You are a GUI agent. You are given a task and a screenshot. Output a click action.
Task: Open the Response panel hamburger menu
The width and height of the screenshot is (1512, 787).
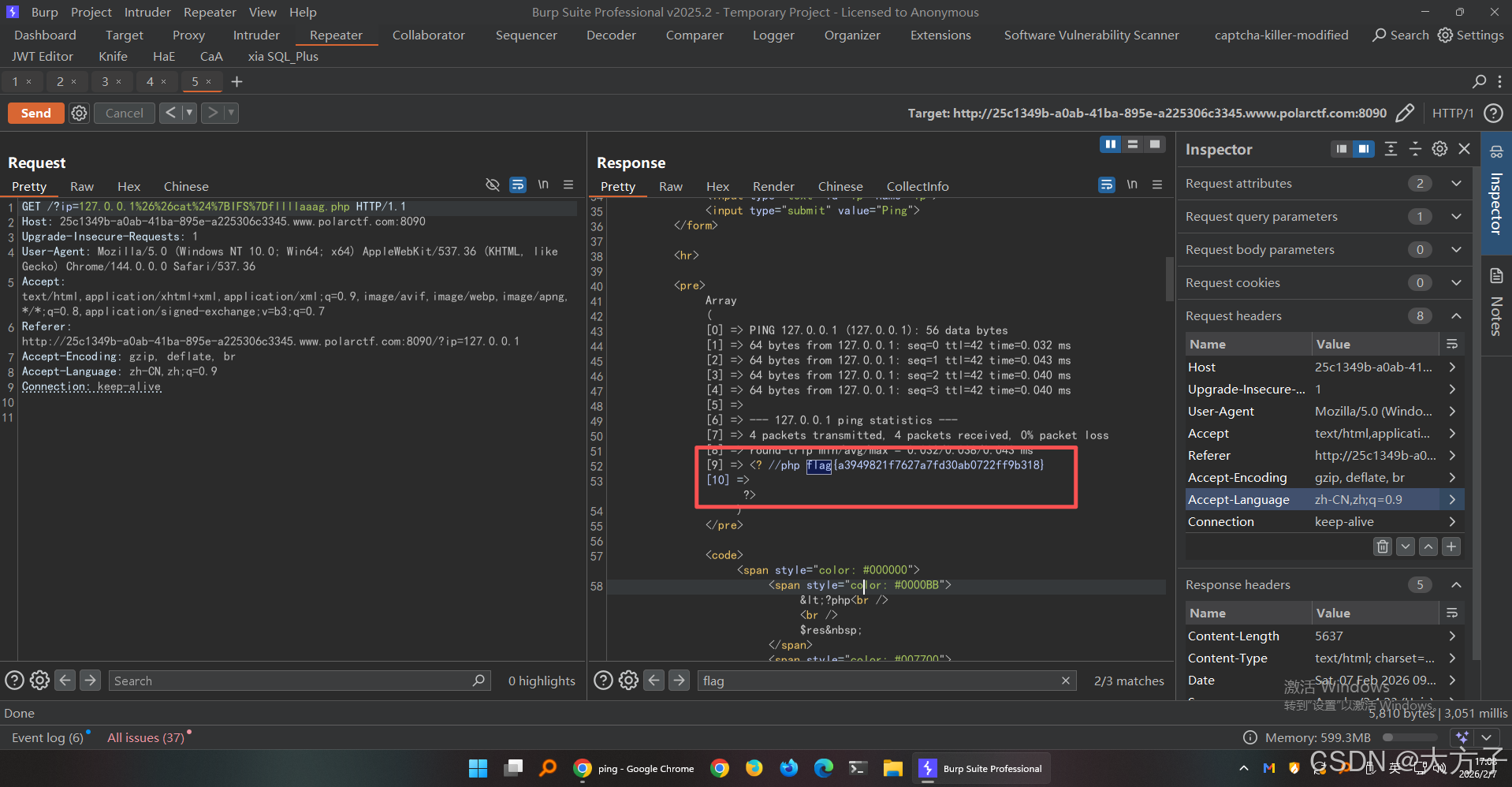click(x=1157, y=185)
